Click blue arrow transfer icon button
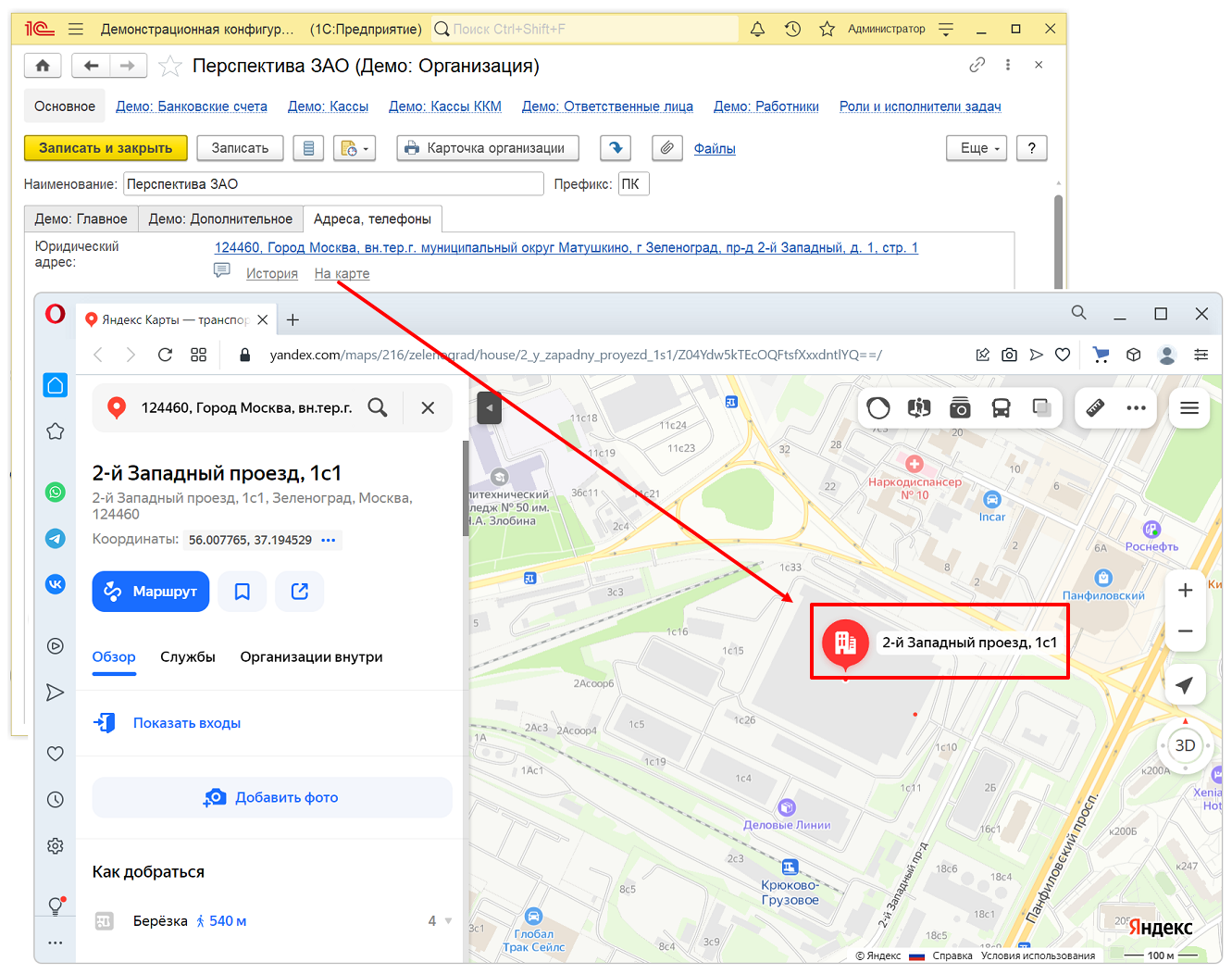This screenshot has width=1232, height=974. click(x=616, y=148)
